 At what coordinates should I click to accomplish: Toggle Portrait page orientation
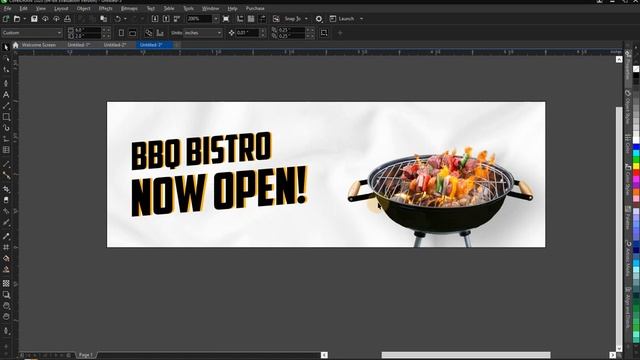[121, 33]
